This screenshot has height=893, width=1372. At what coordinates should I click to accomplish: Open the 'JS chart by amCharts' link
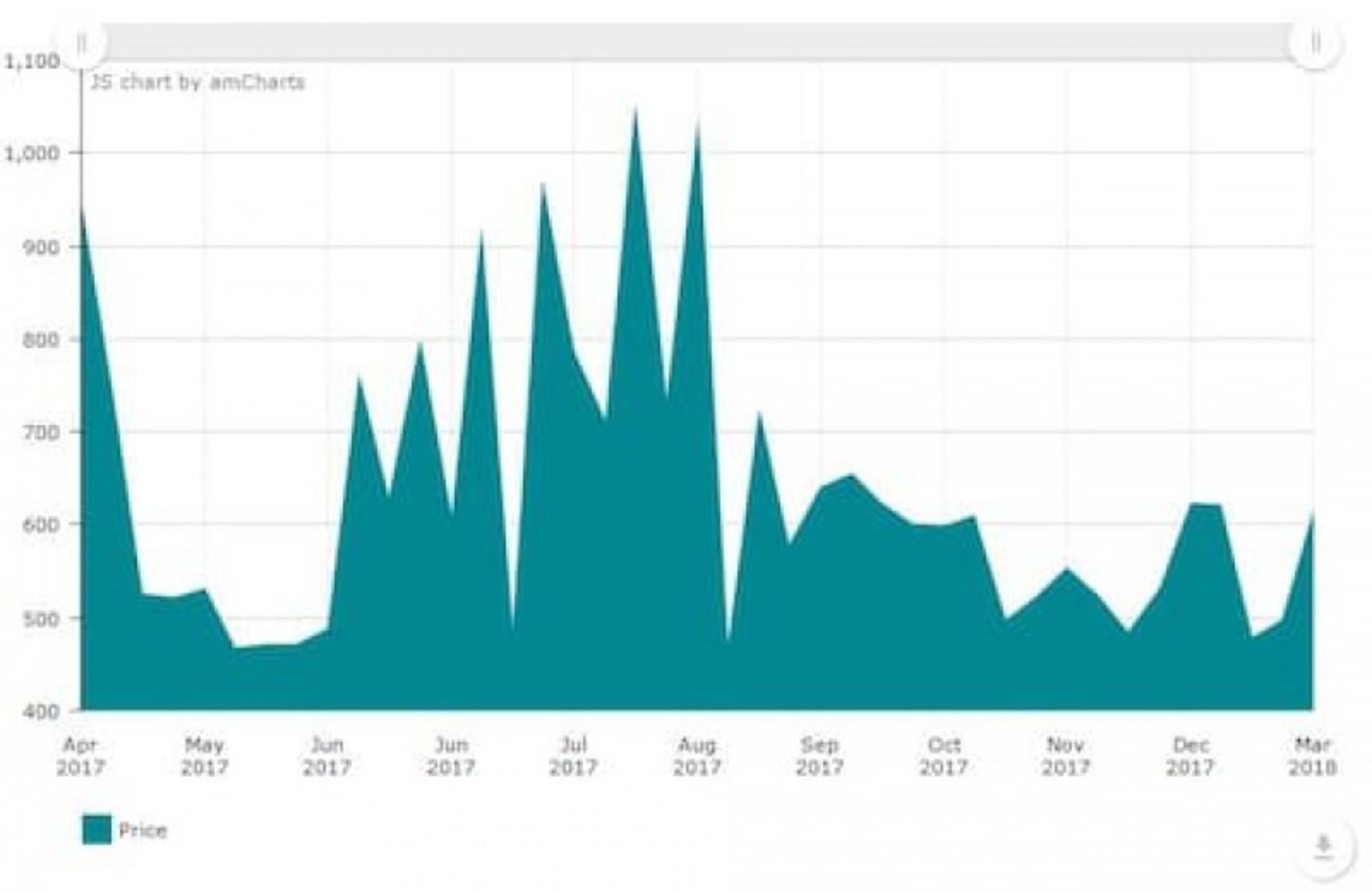(x=198, y=83)
